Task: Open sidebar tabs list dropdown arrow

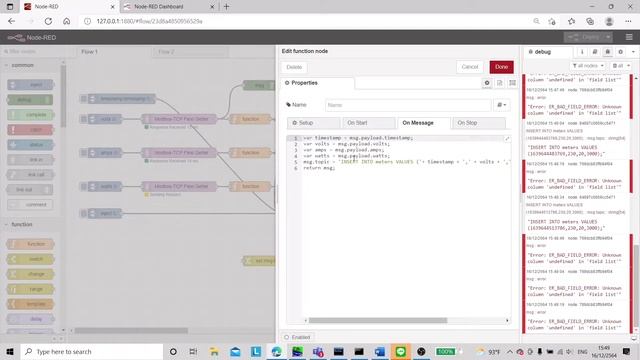Action: pos(633,52)
